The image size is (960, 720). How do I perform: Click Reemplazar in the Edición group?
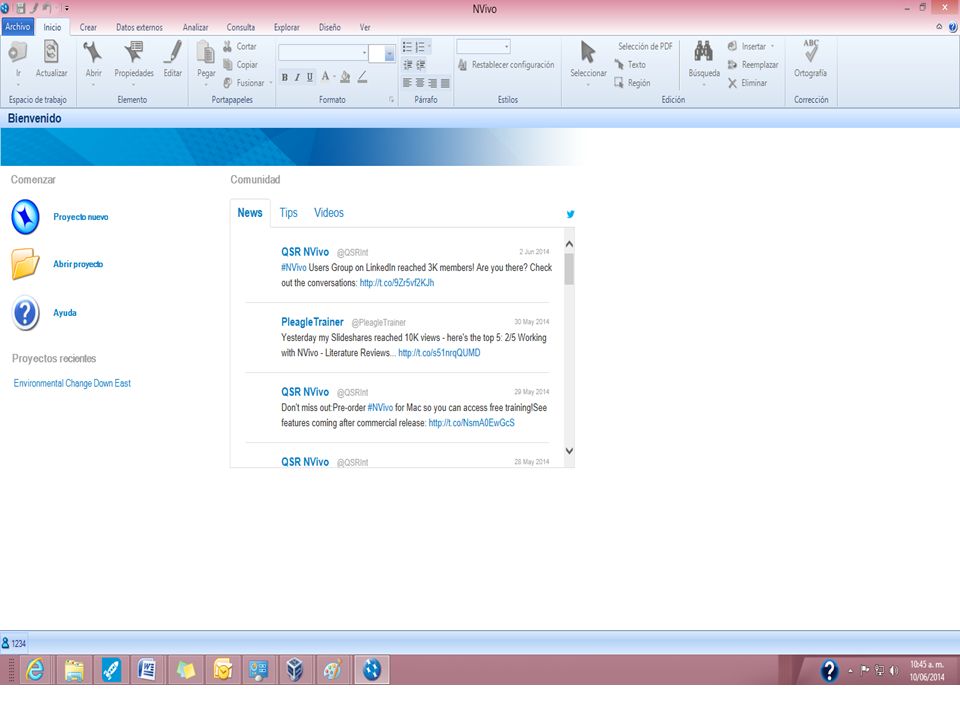pos(753,65)
